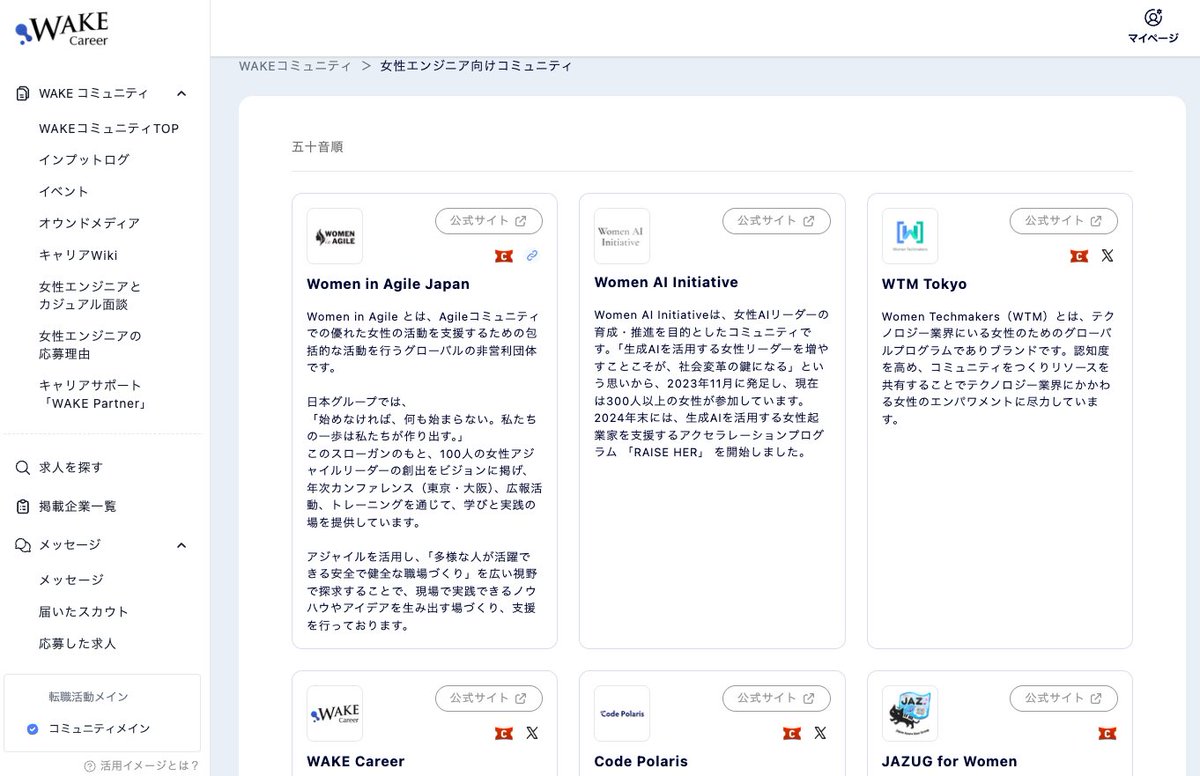
Task: Select 転職活動メイン mode
Action: [88, 697]
